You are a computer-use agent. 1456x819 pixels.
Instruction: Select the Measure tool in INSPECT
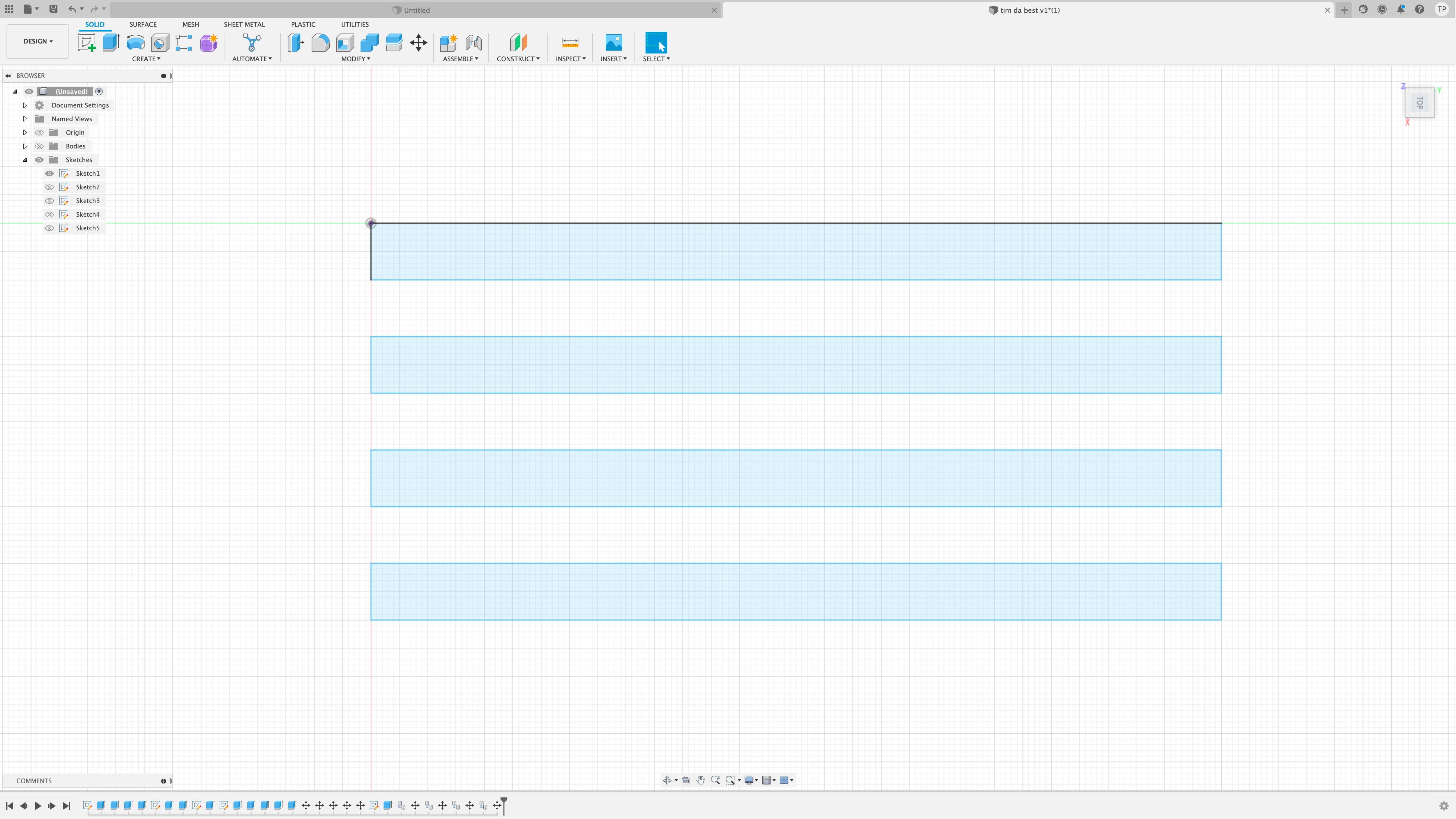click(569, 42)
